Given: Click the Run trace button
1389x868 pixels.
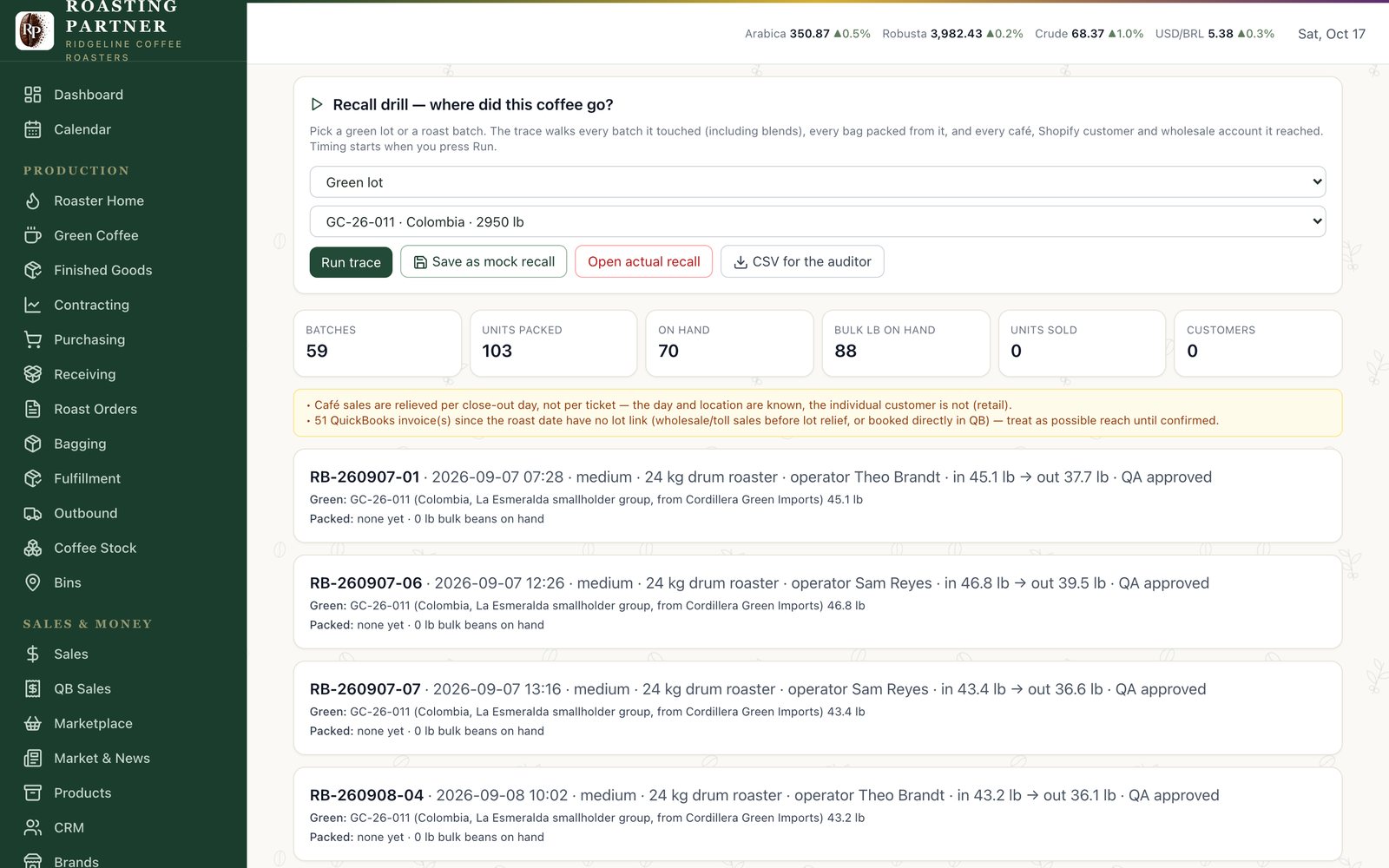Looking at the screenshot, I should (351, 262).
